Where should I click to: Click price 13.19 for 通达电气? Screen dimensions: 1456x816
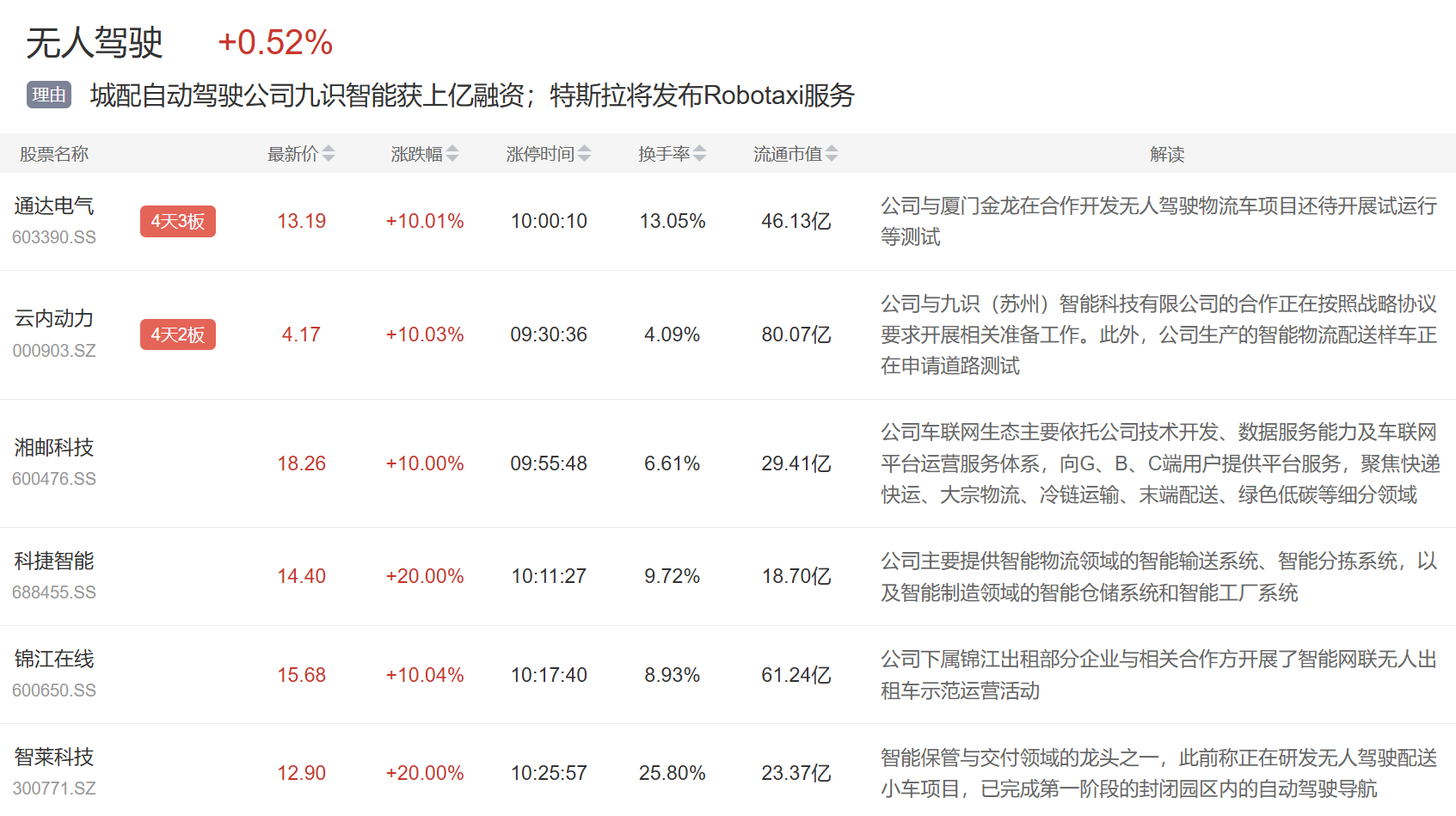point(301,221)
